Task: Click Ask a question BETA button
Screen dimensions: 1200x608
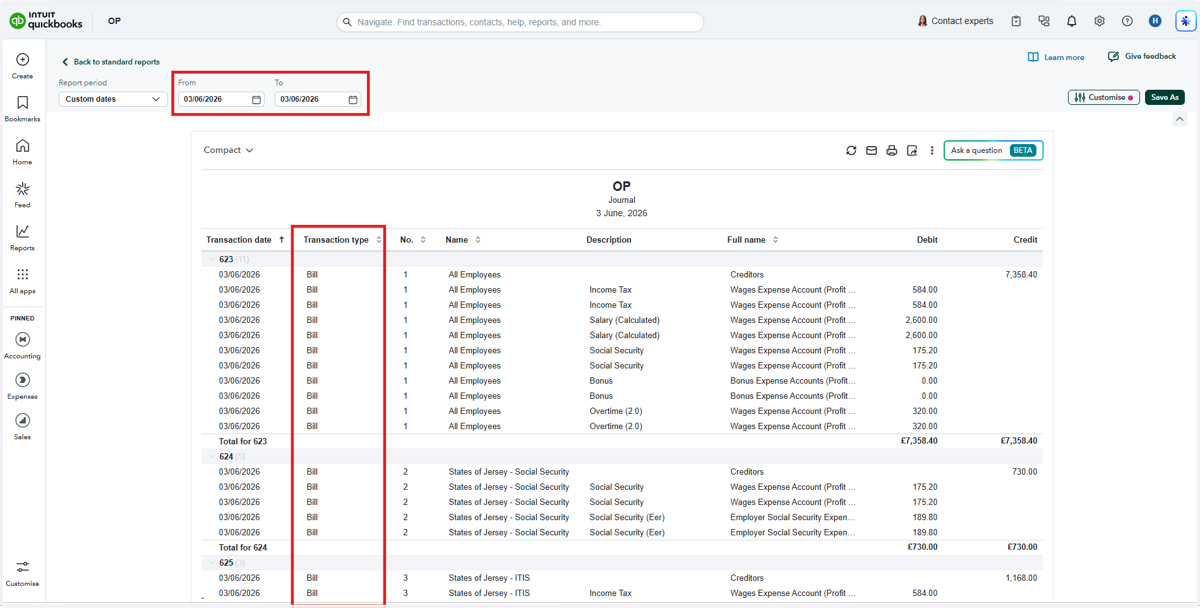Action: click(x=993, y=150)
